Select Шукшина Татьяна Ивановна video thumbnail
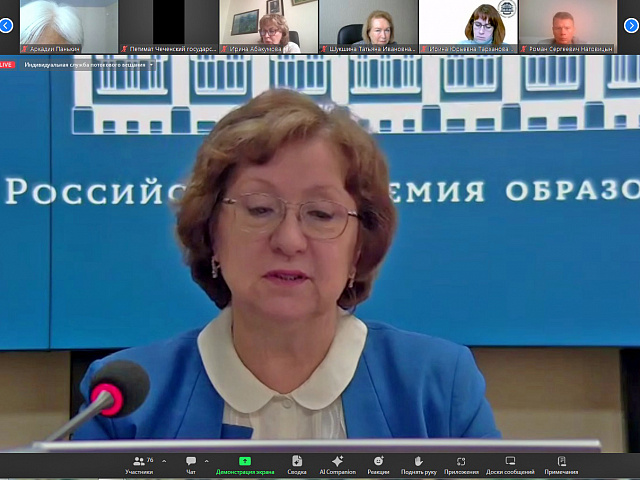 coord(368,27)
